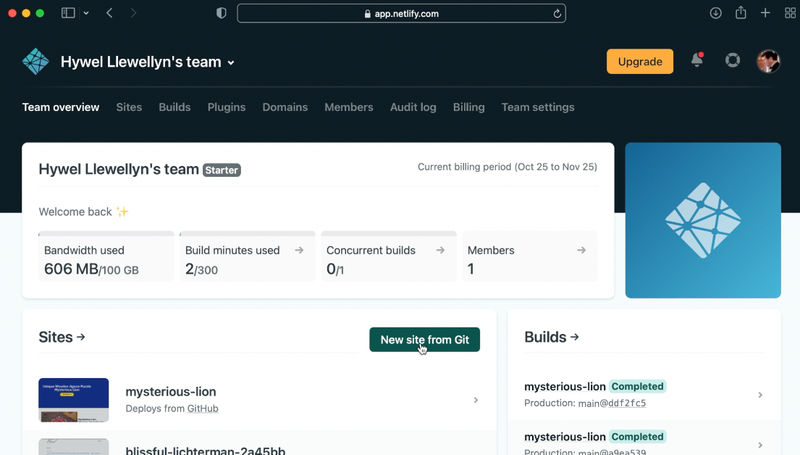This screenshot has height=455, width=800.
Task: Open the Members tab
Action: tap(349, 107)
